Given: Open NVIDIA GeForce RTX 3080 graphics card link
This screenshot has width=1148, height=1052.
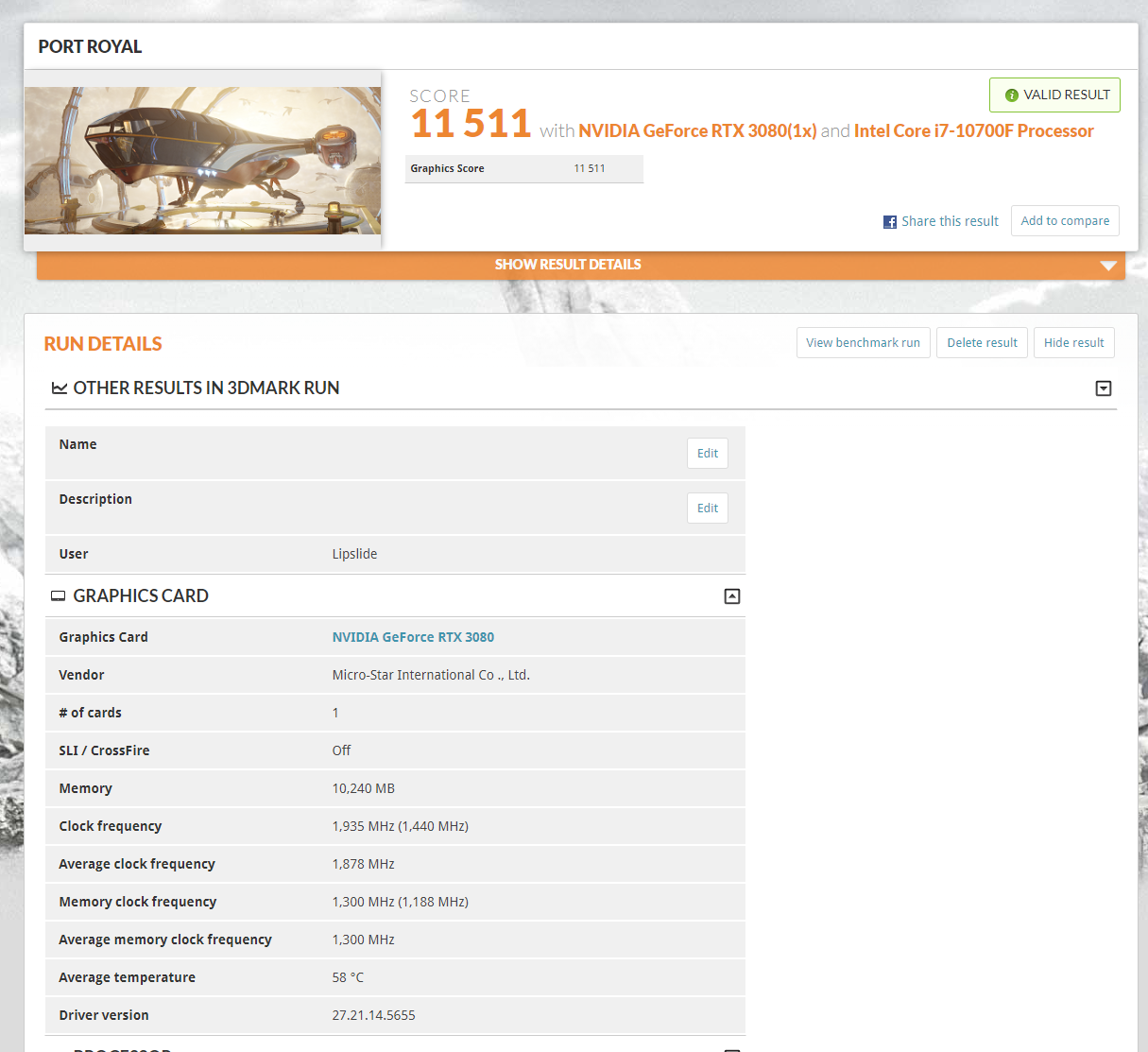Looking at the screenshot, I should (413, 637).
